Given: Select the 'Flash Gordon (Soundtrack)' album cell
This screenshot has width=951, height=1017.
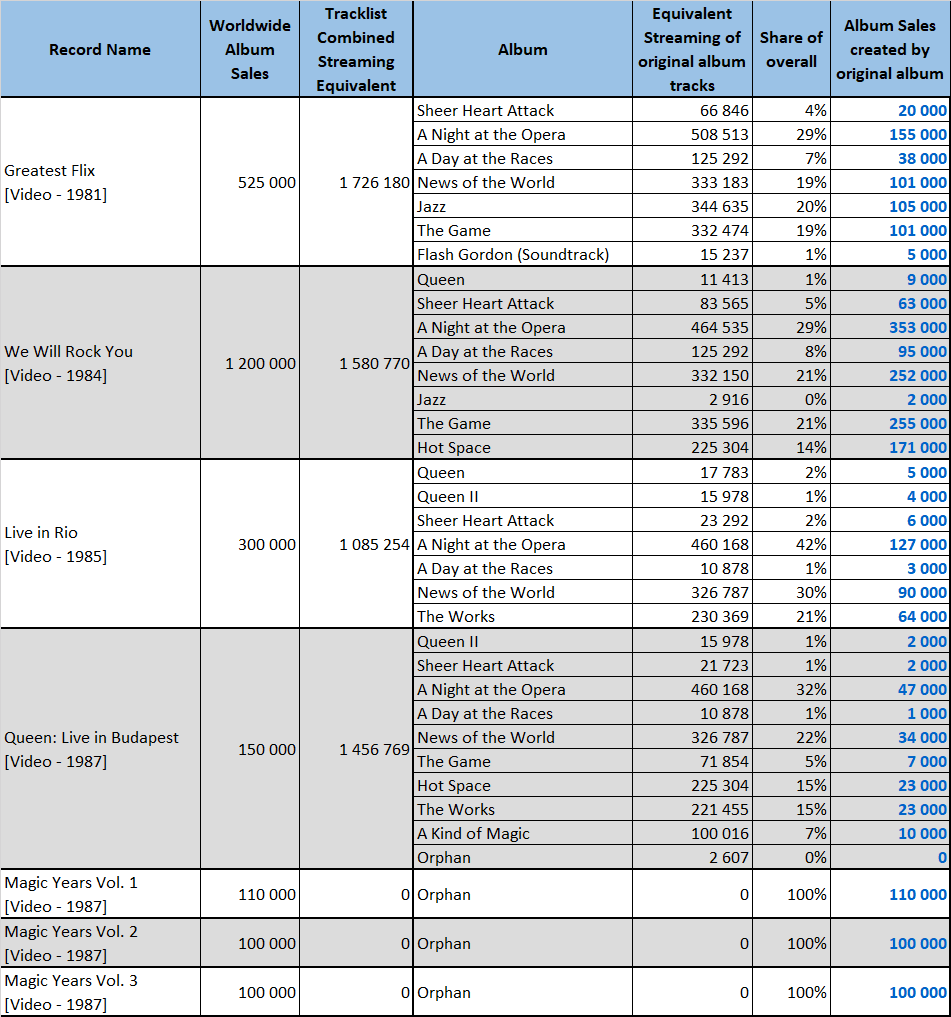Looking at the screenshot, I should coord(523,254).
